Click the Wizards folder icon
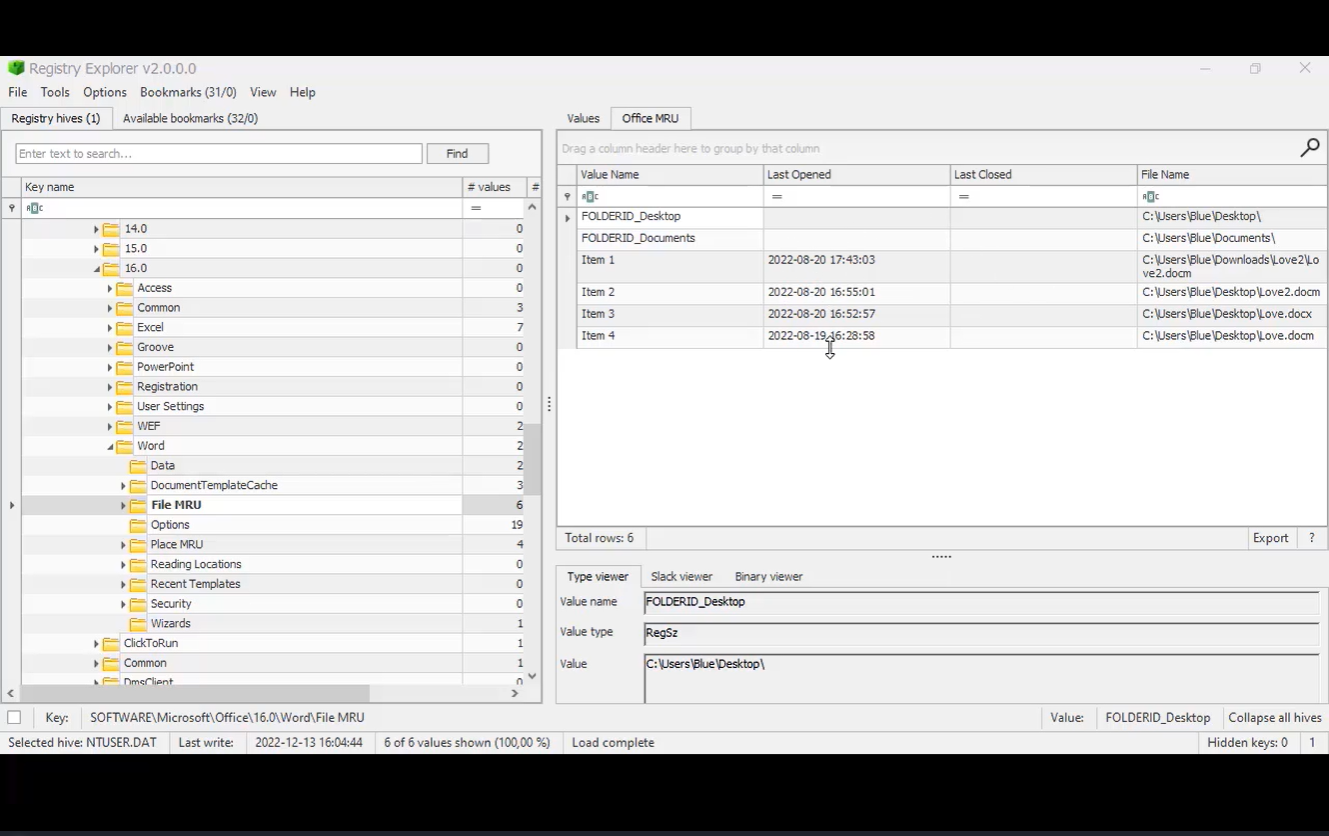Image resolution: width=1329 pixels, height=836 pixels. click(138, 624)
